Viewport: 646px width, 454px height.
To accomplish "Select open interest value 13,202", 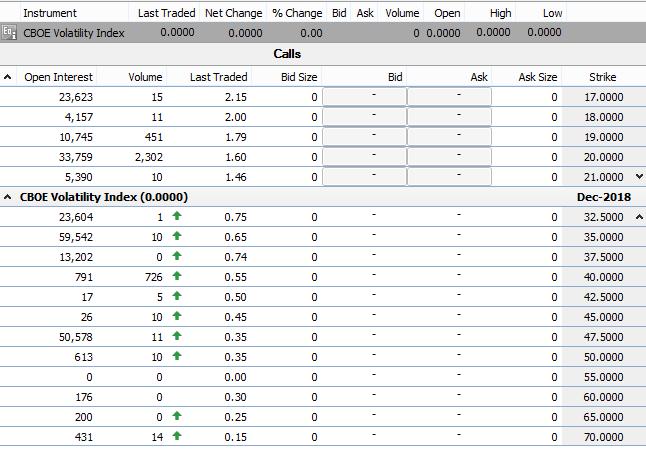I will [x=76, y=257].
